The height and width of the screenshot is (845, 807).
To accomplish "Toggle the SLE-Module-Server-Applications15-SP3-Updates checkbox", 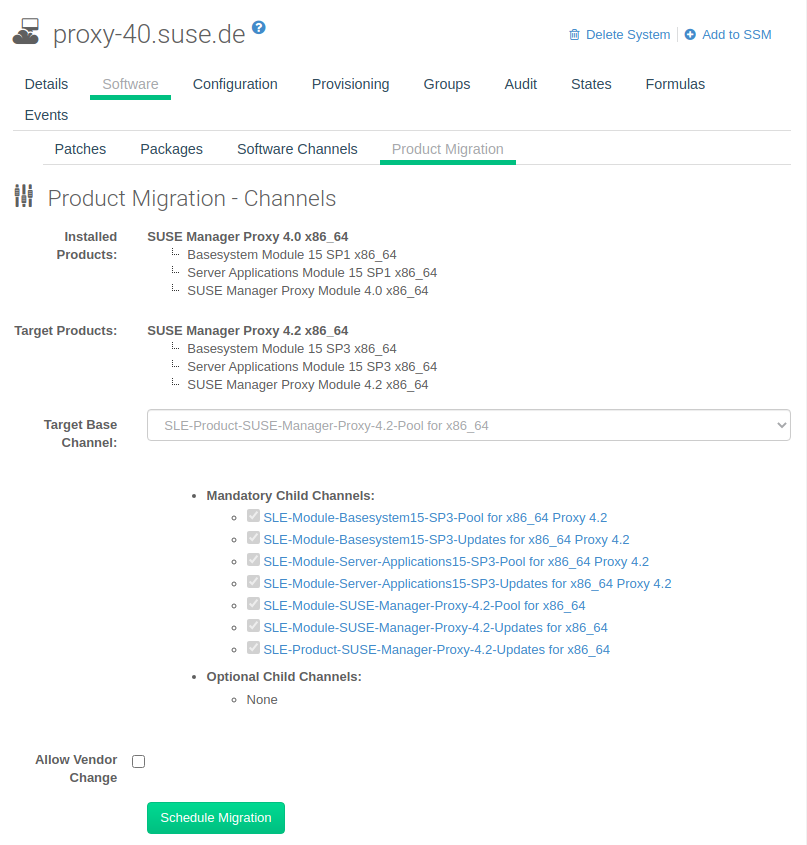I will tap(253, 581).
